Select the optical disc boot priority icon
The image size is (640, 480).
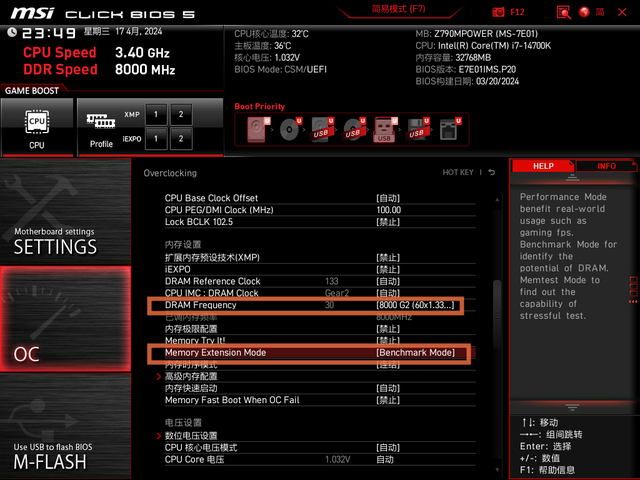point(291,129)
